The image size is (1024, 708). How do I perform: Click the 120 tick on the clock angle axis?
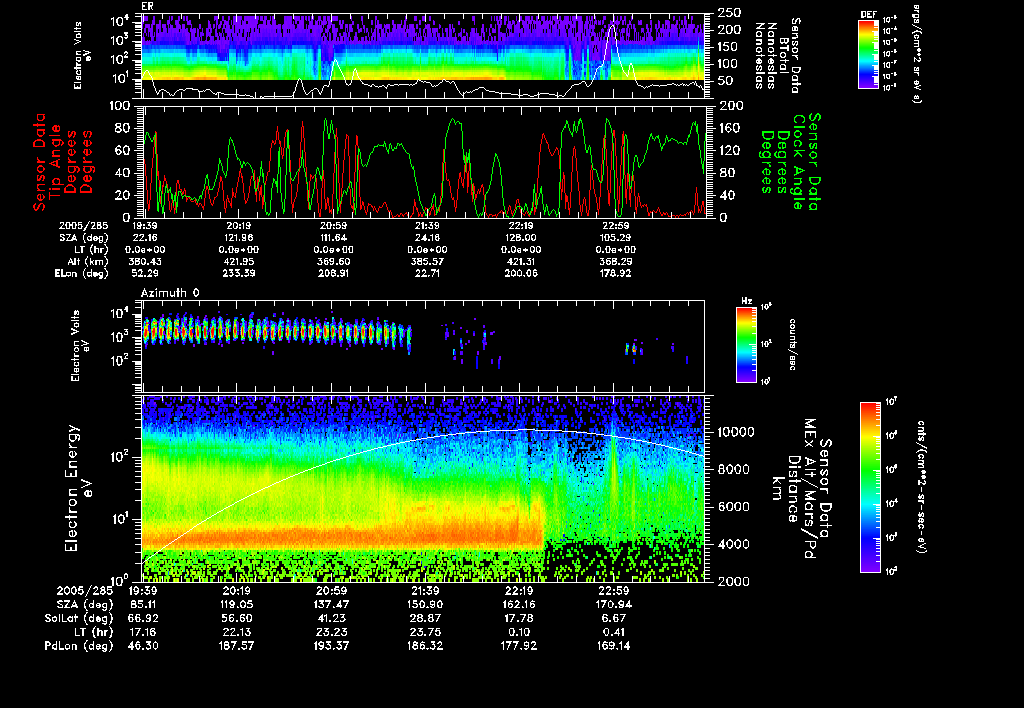(731, 150)
